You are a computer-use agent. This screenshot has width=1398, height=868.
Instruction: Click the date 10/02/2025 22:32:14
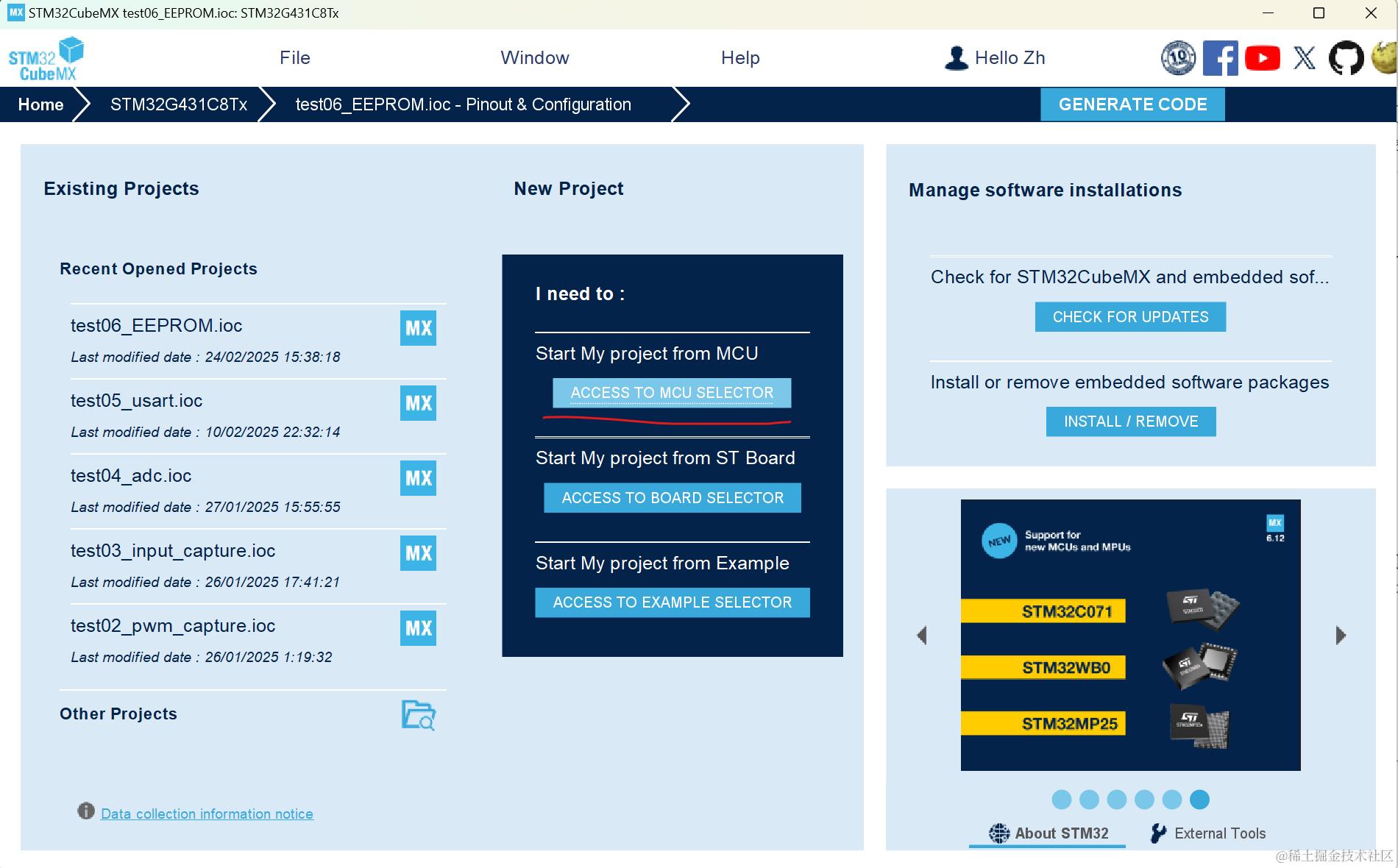tap(272, 433)
